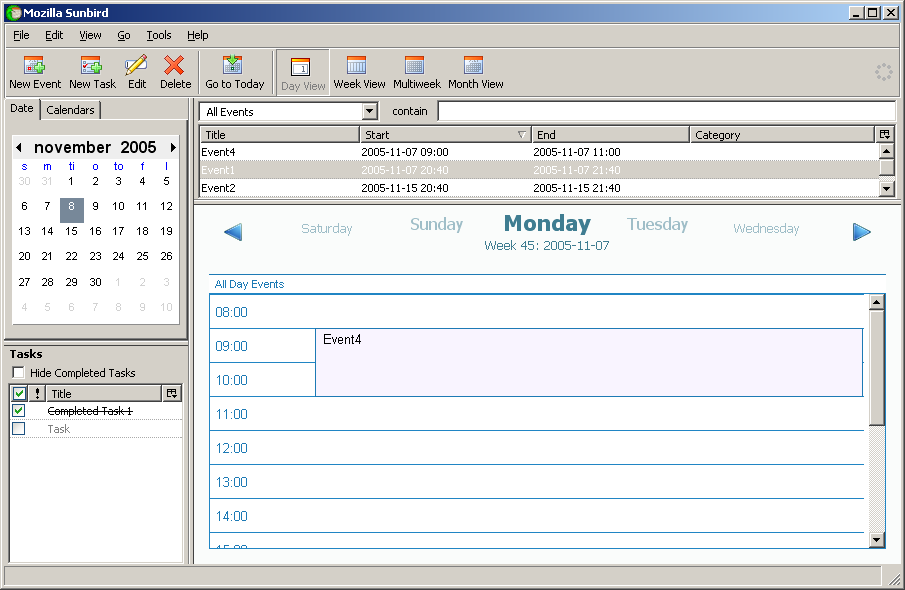Click the New Task toolbar icon
This screenshot has width=905, height=590.
point(92,67)
